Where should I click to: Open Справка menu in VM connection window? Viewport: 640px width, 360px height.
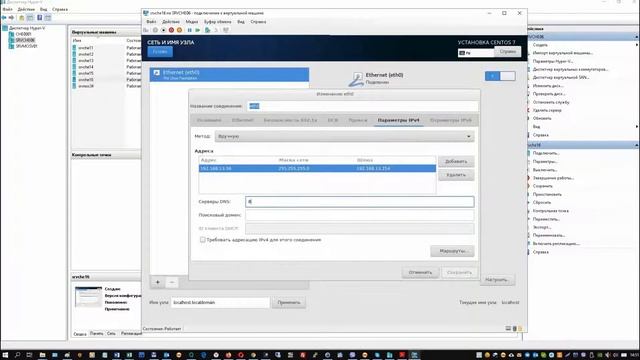258,22
